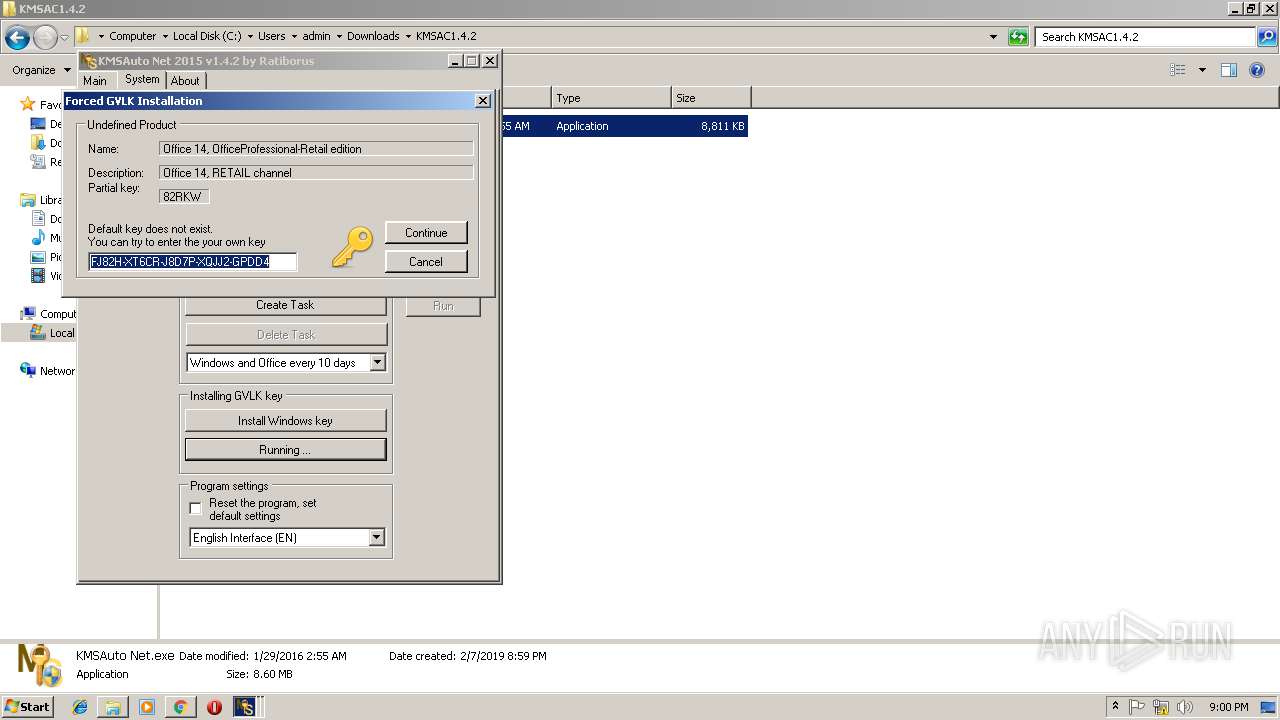Open the volume speaker tray icon

point(1184,707)
